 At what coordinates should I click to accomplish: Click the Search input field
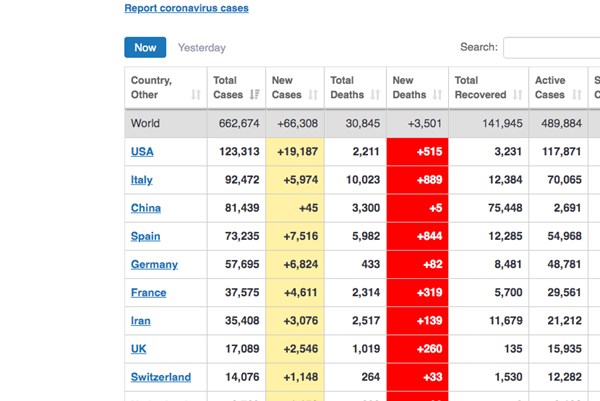click(550, 47)
